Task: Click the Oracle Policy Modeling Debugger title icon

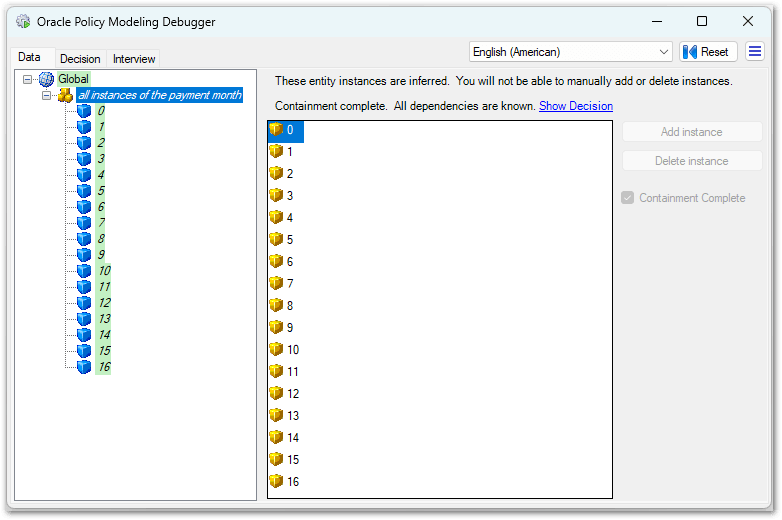Action: (x=23, y=21)
